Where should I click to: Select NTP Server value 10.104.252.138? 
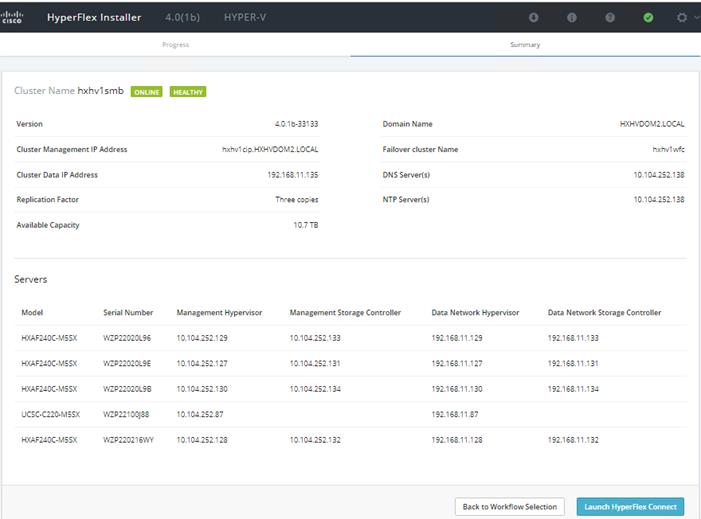tap(659, 199)
